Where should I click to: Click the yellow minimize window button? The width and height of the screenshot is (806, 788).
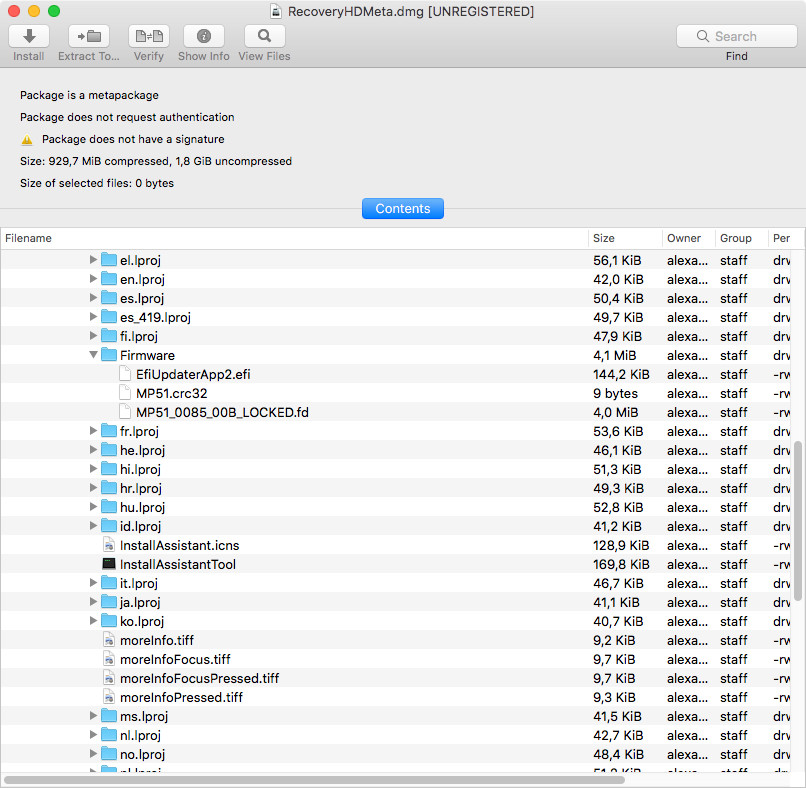34,11
